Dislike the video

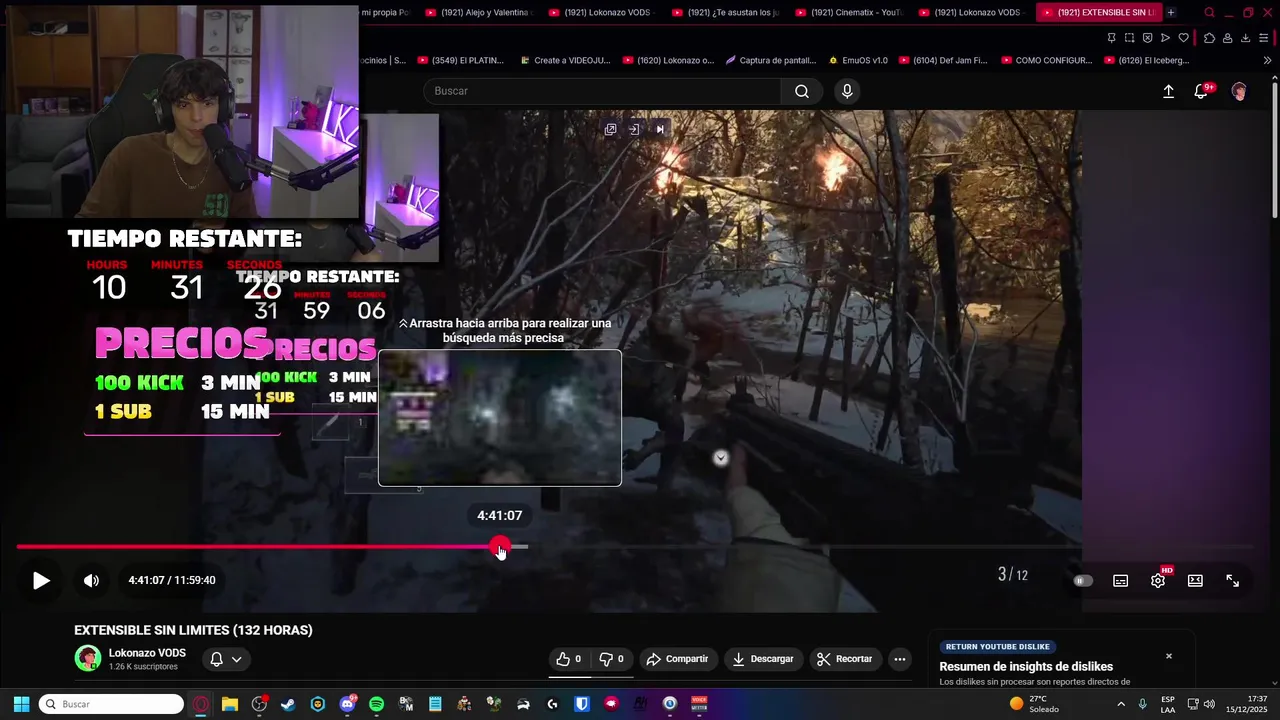pyautogui.click(x=611, y=659)
